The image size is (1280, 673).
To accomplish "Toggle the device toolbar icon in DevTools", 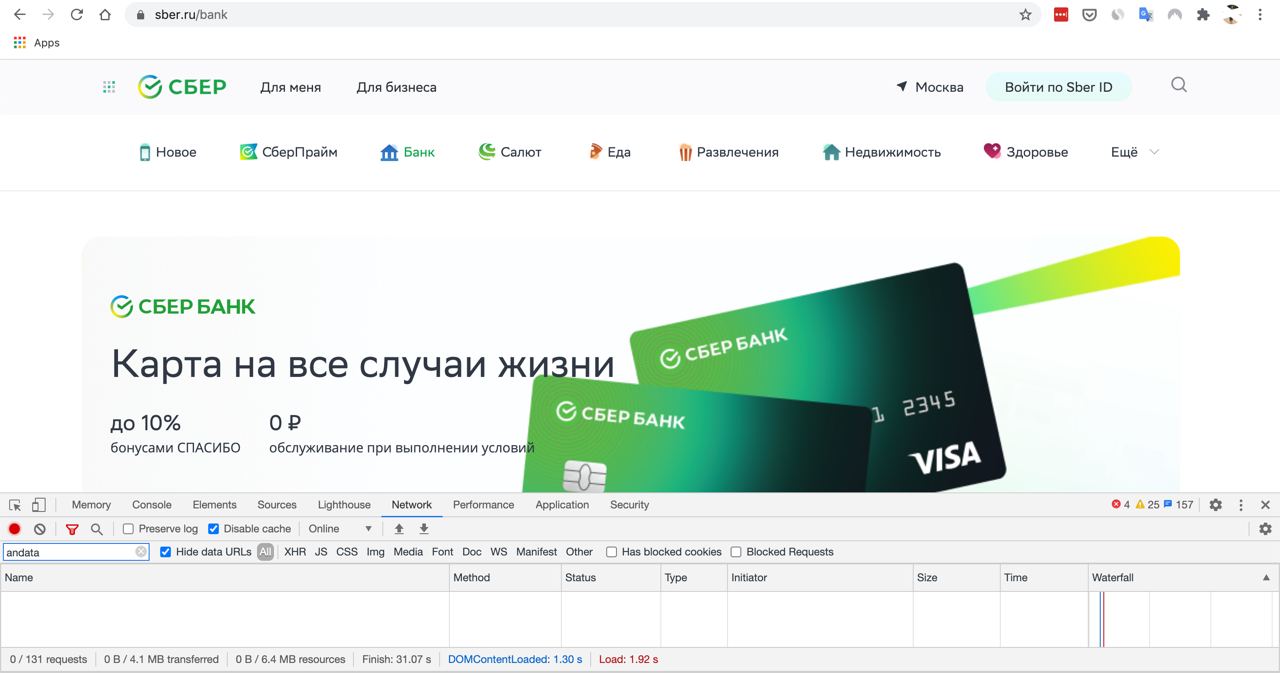I will point(38,505).
